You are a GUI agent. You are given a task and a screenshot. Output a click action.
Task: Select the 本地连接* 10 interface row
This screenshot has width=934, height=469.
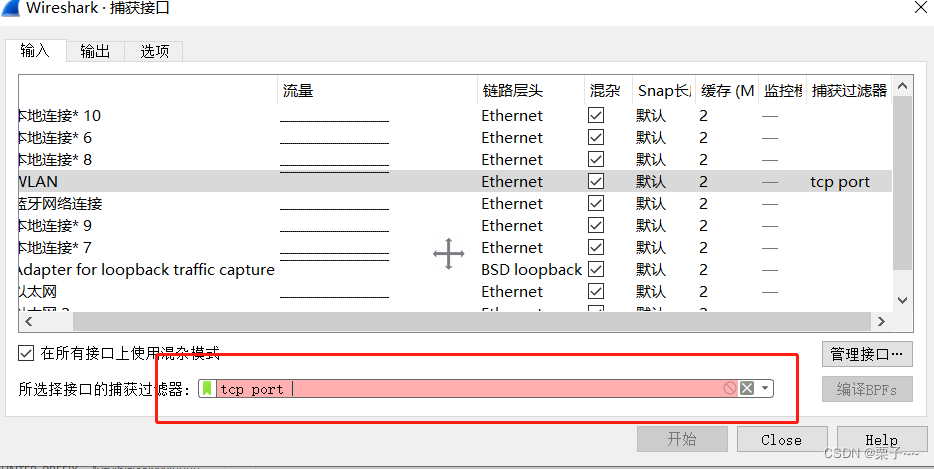pyautogui.click(x=455, y=115)
